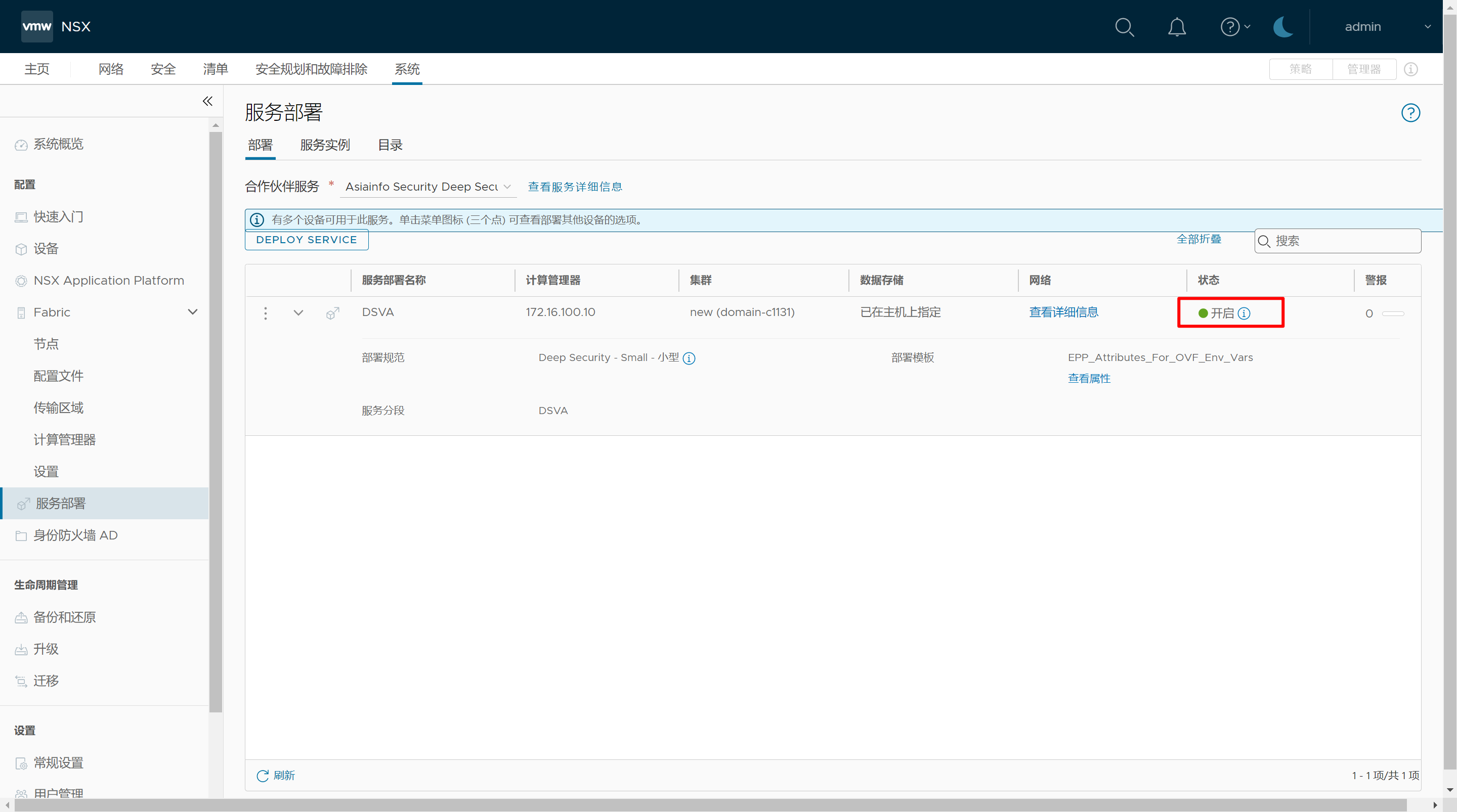Switch to 服务实例 tab

[325, 145]
